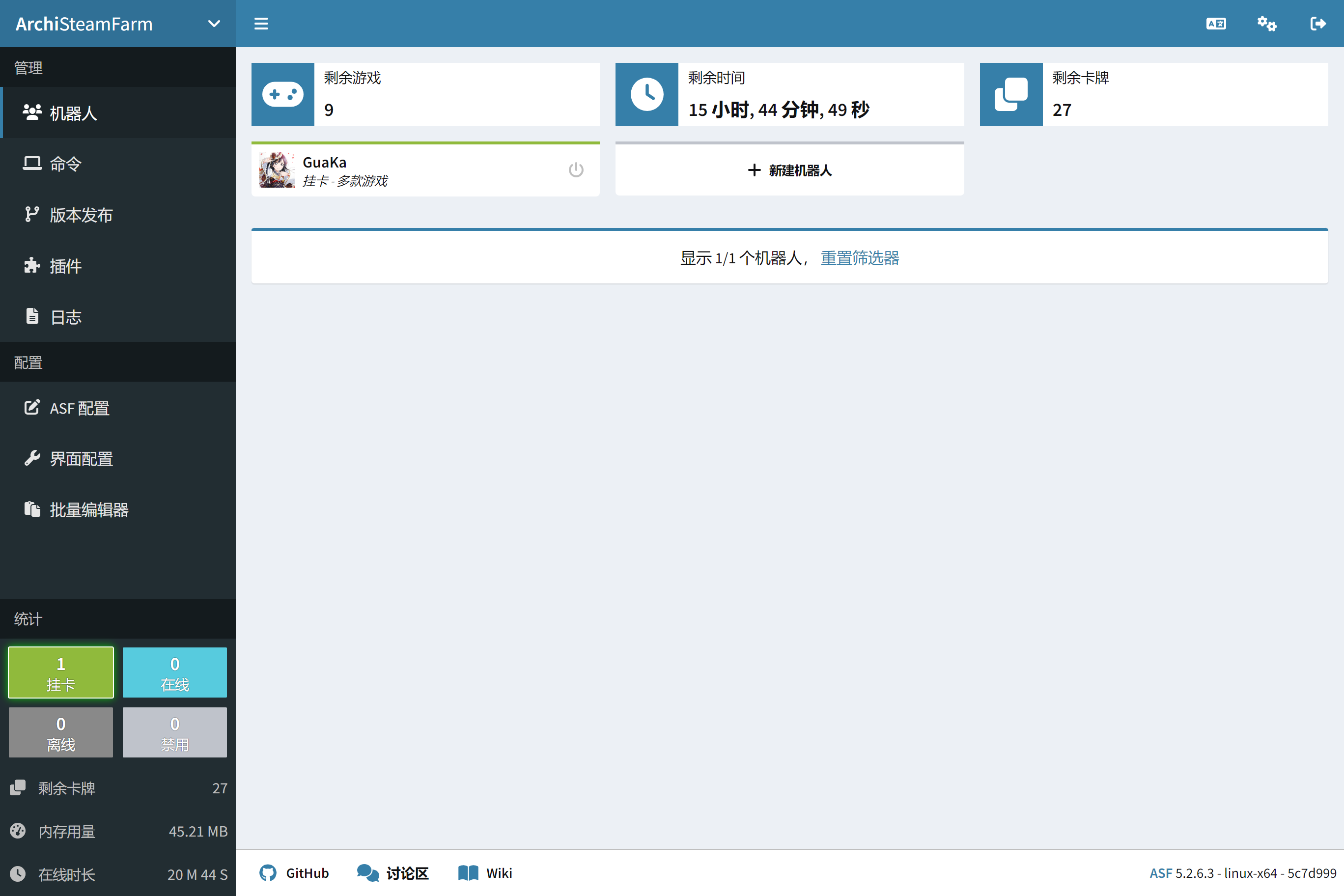Click the document icon beside 日志
Image resolution: width=1344 pixels, height=896 pixels.
point(32,315)
